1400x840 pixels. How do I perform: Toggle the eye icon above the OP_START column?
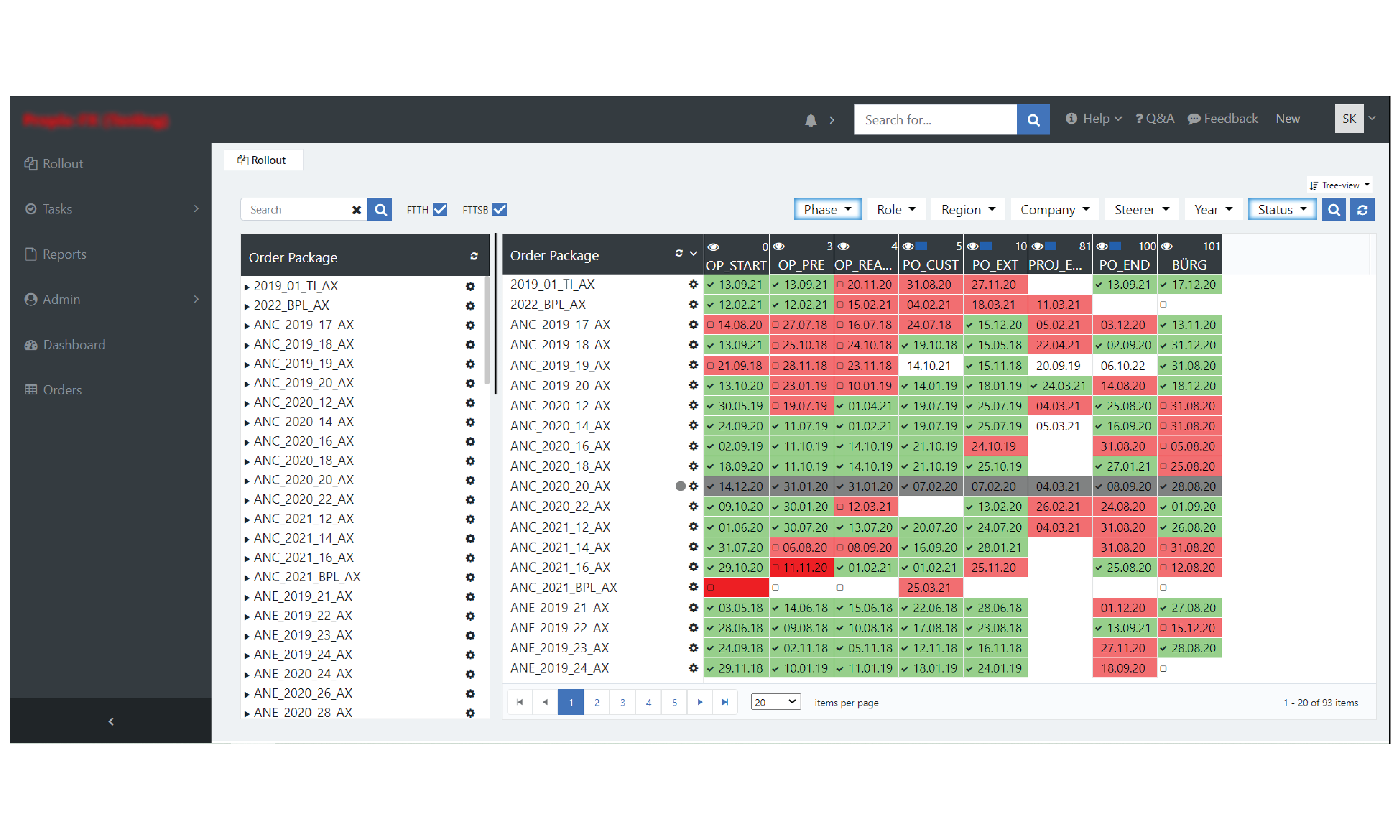click(713, 247)
